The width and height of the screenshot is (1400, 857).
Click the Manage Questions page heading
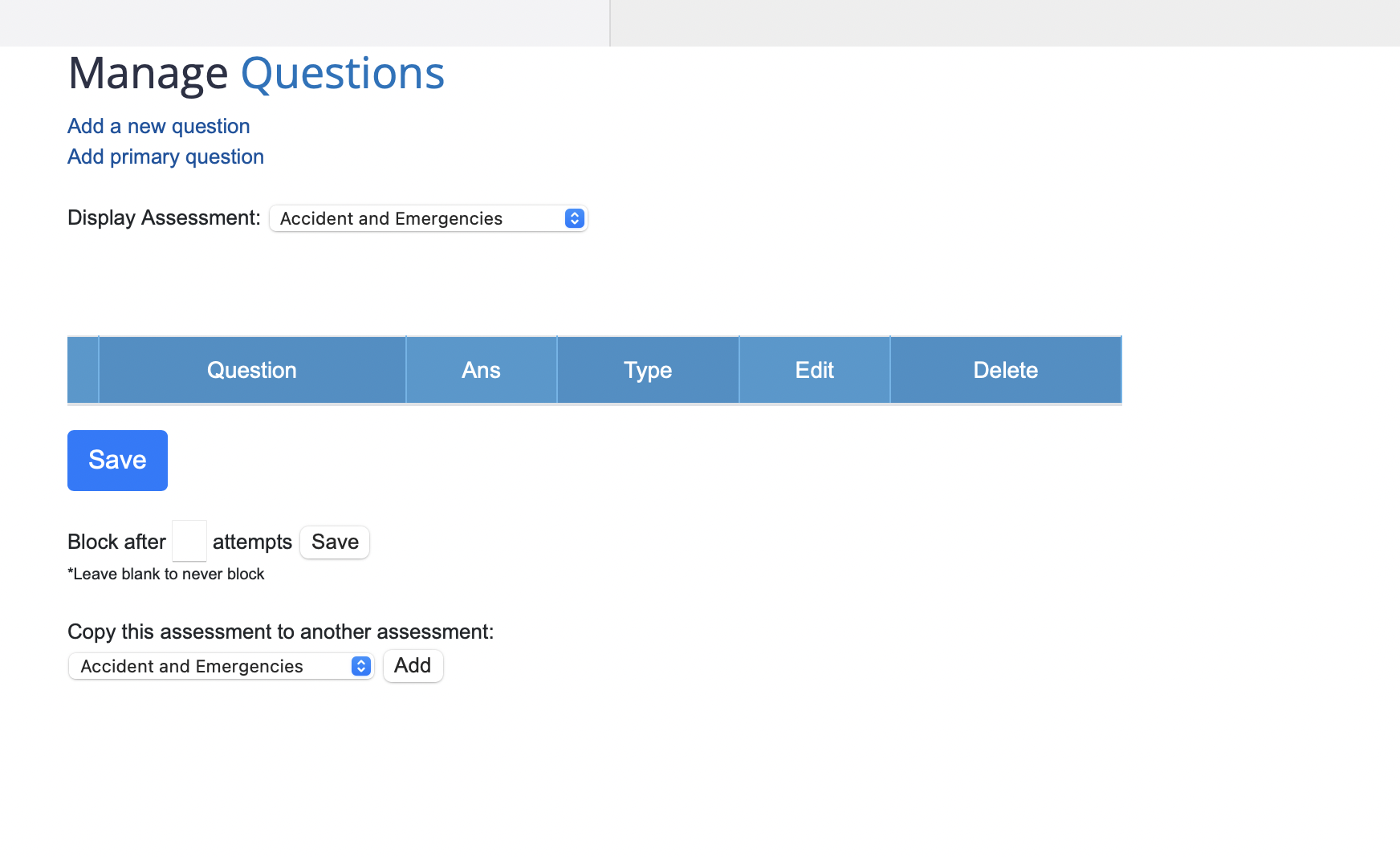coord(256,73)
